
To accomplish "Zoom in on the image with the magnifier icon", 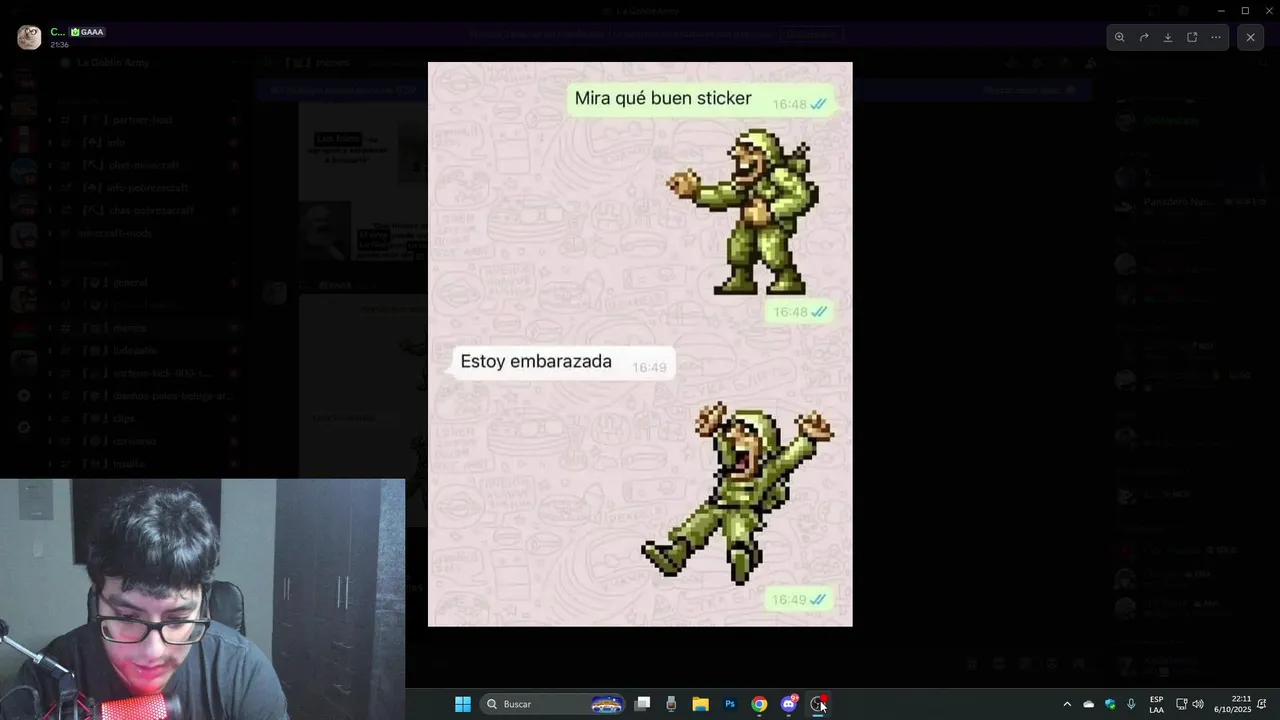I will point(1120,37).
